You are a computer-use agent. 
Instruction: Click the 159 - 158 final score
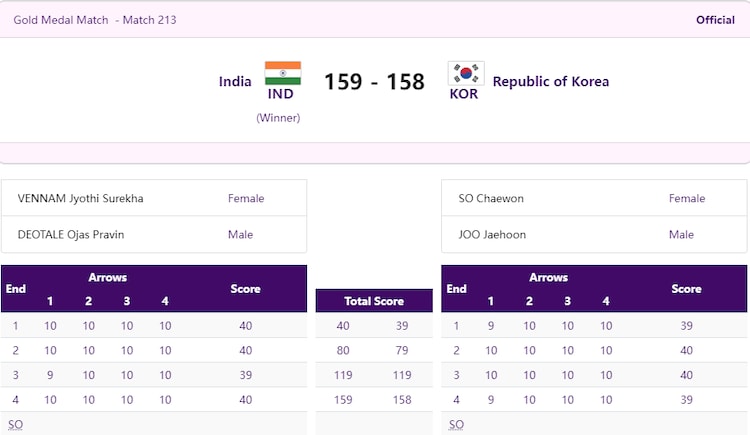pos(374,81)
